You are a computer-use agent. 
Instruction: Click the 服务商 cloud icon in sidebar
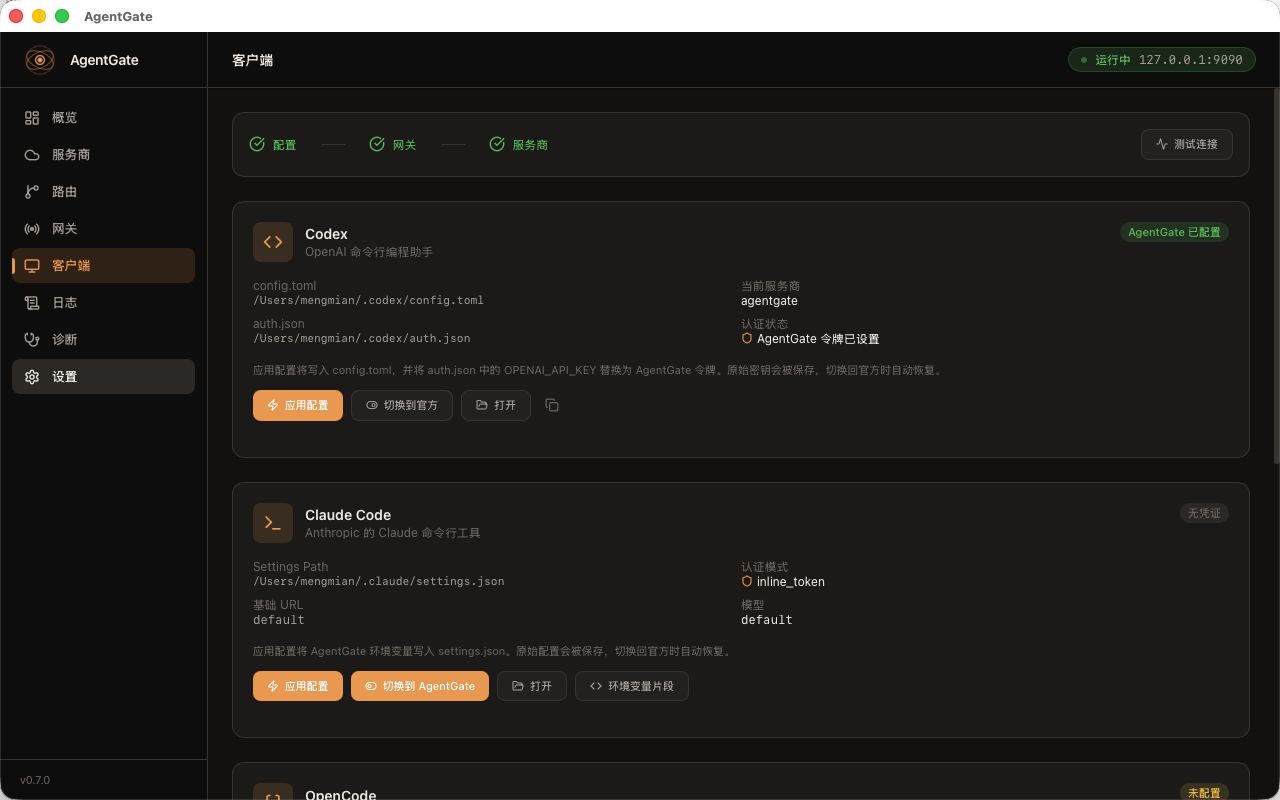pyautogui.click(x=32, y=155)
